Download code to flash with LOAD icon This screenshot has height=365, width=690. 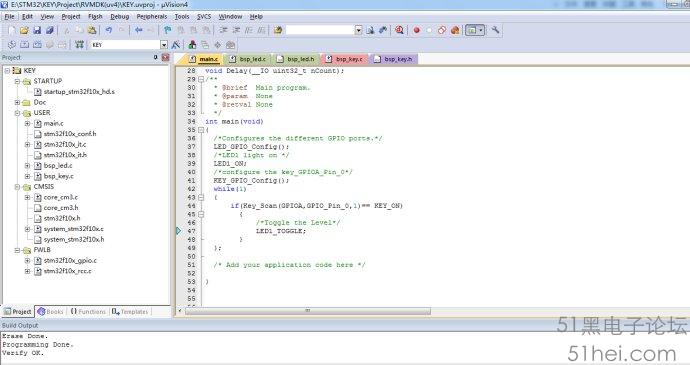79,45
